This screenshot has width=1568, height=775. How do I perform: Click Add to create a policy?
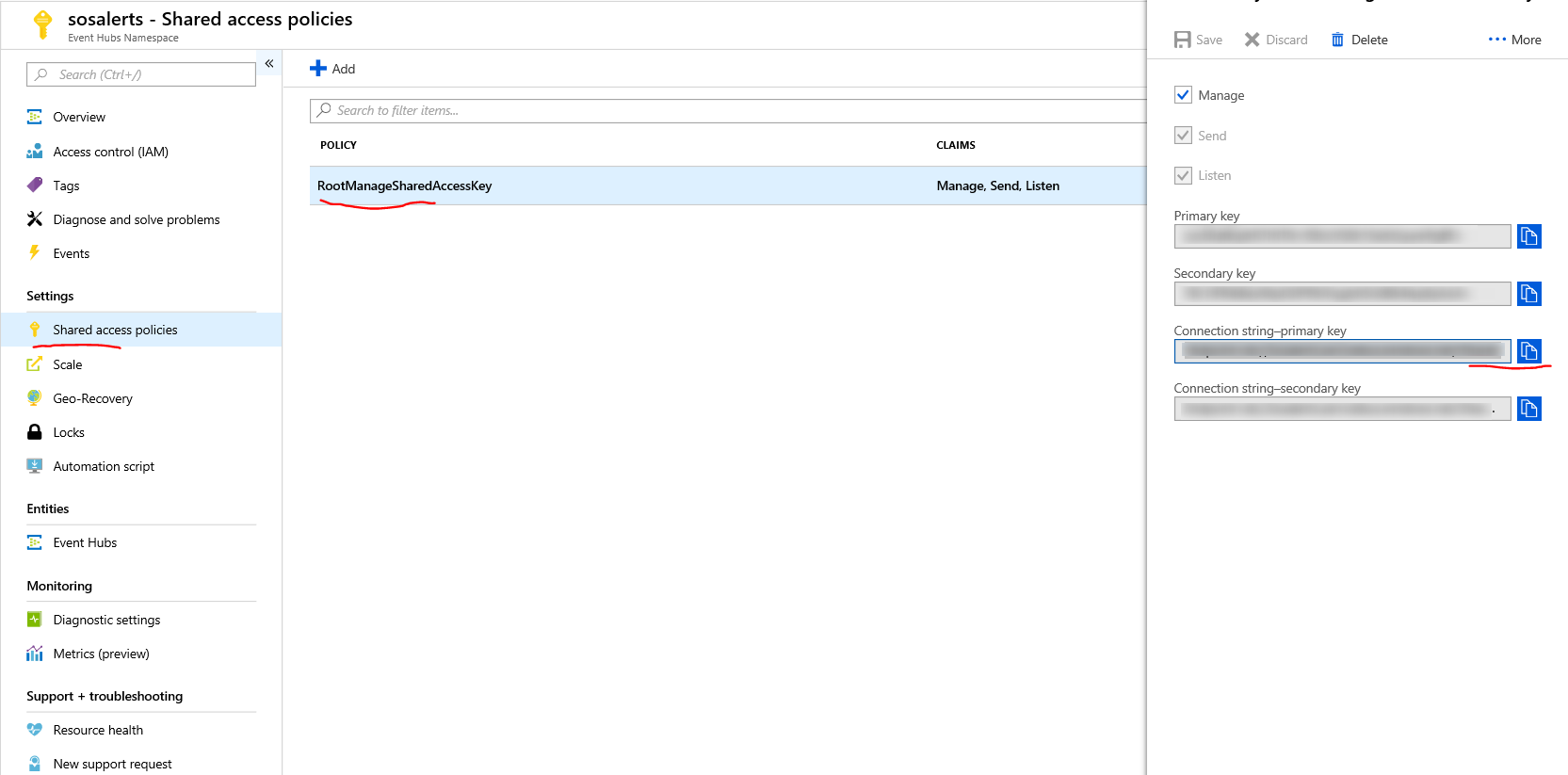click(x=332, y=69)
